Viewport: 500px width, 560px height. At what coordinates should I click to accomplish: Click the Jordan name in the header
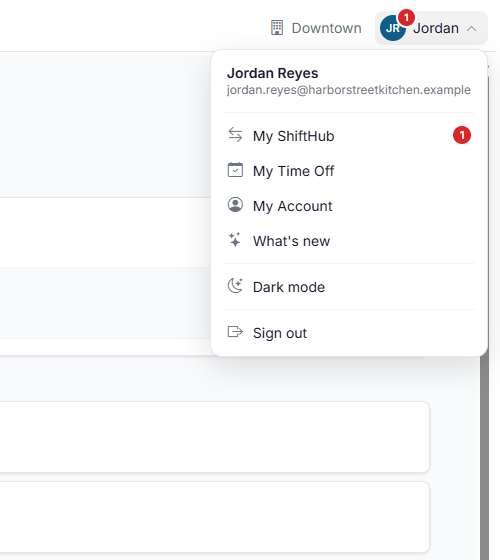point(436,28)
